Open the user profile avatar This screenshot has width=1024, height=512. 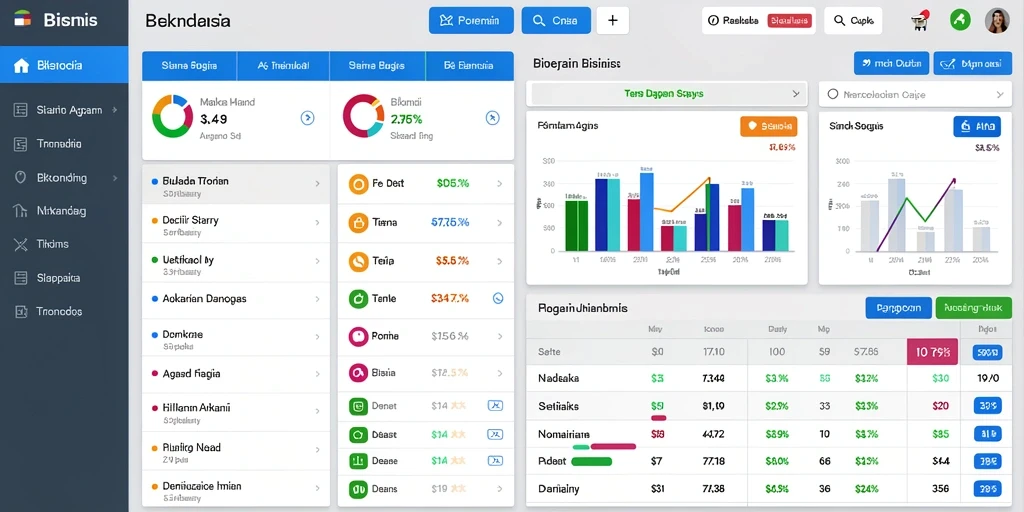tap(997, 21)
